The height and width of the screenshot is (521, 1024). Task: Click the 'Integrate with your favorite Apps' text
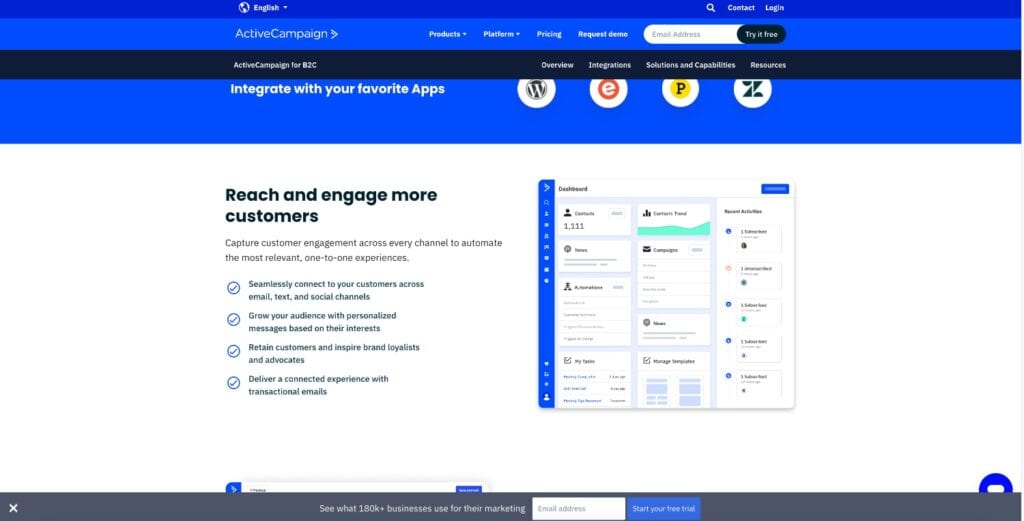[337, 89]
